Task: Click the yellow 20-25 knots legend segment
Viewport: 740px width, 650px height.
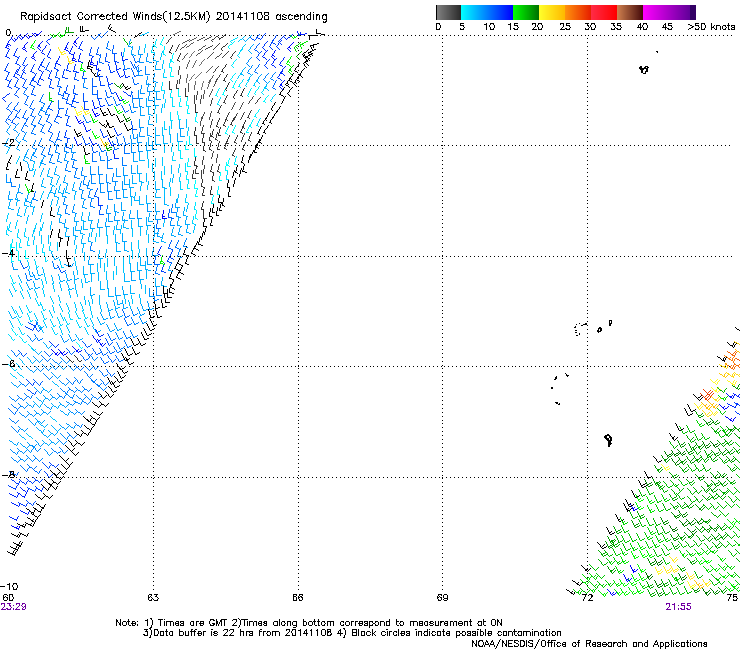Action: [552, 12]
